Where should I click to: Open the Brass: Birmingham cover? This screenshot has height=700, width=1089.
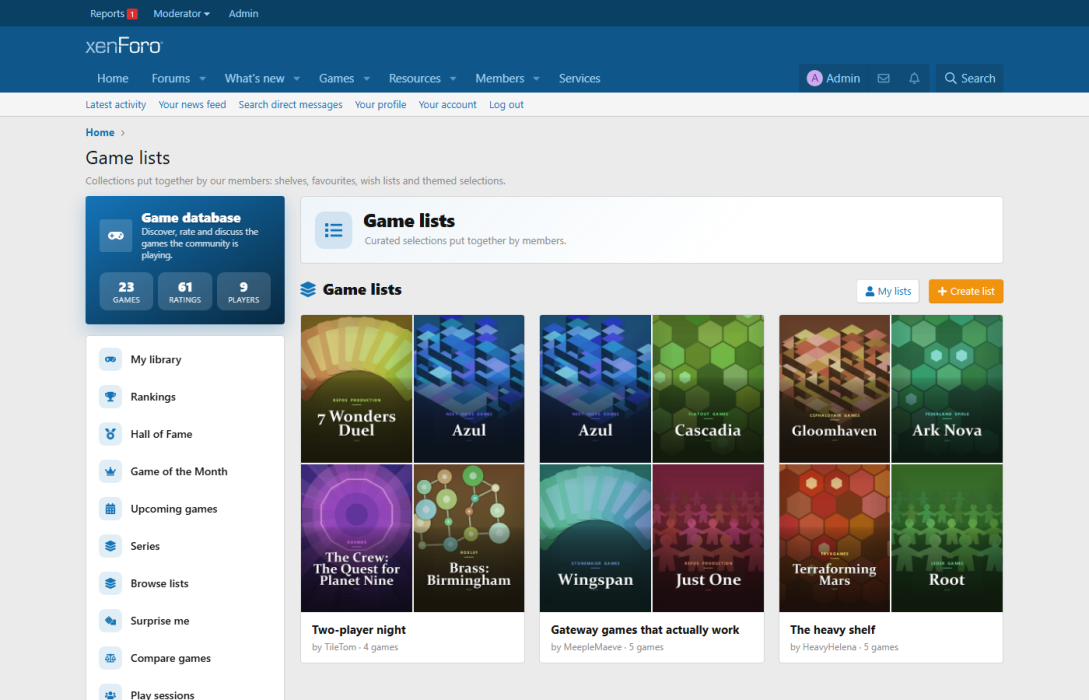pos(469,538)
